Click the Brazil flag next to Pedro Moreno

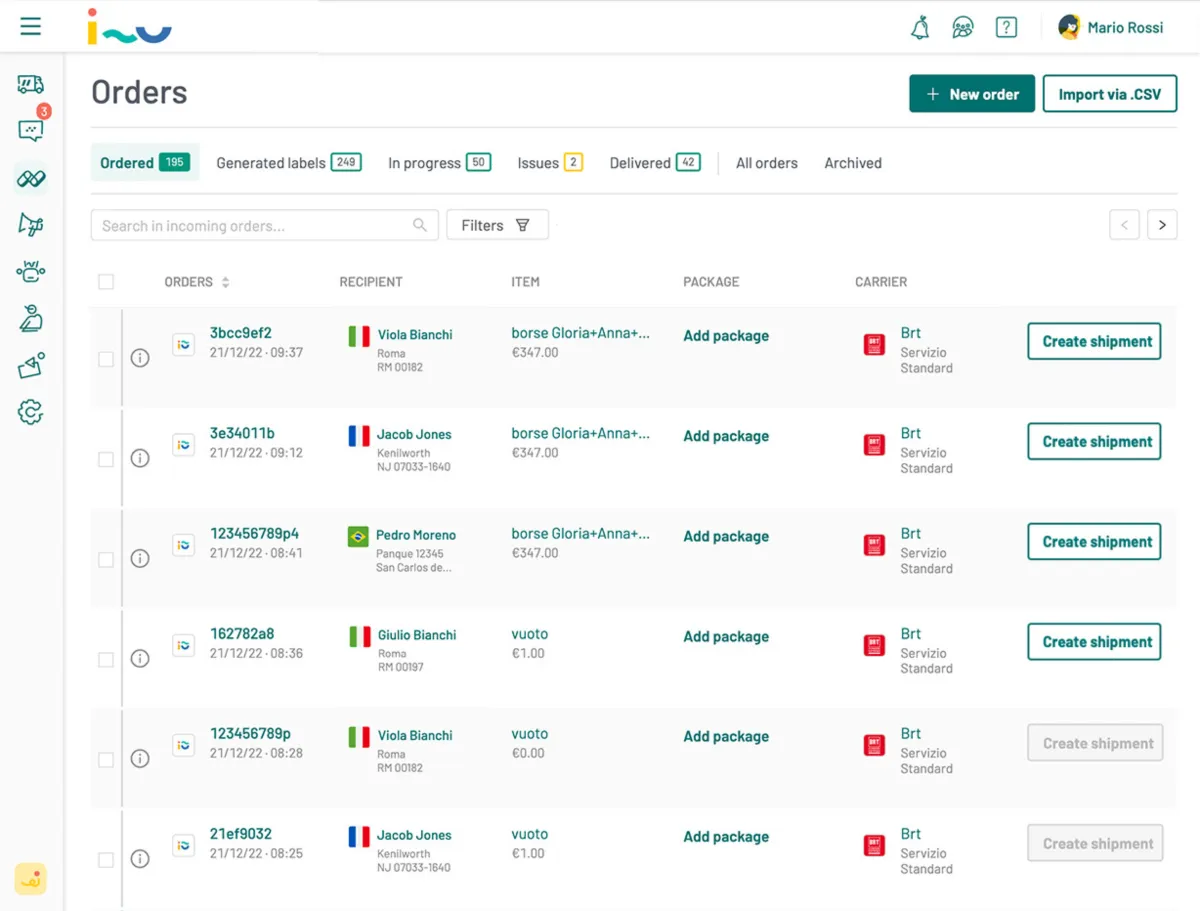click(x=358, y=536)
